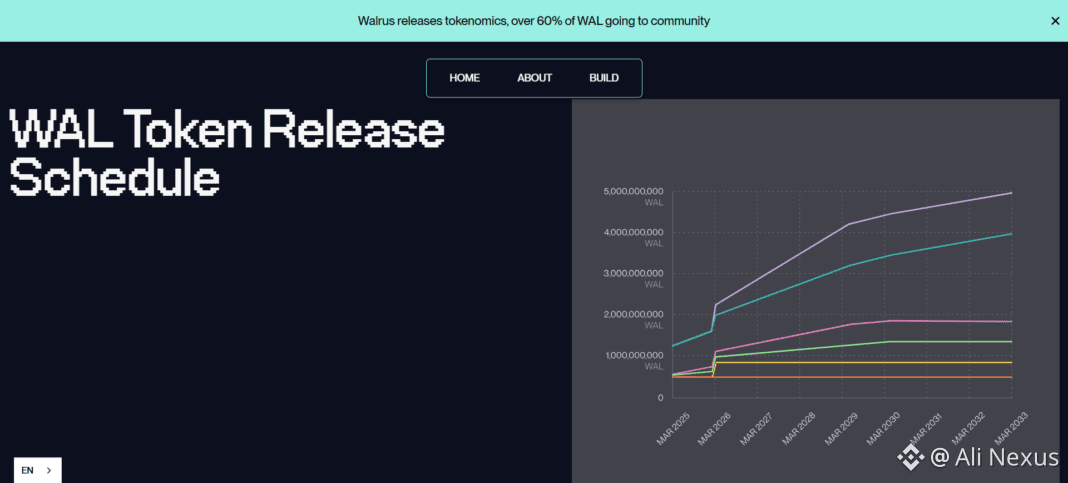The image size is (1068, 483).
Task: Click the MAR 2025 axis label
Action: point(673,429)
